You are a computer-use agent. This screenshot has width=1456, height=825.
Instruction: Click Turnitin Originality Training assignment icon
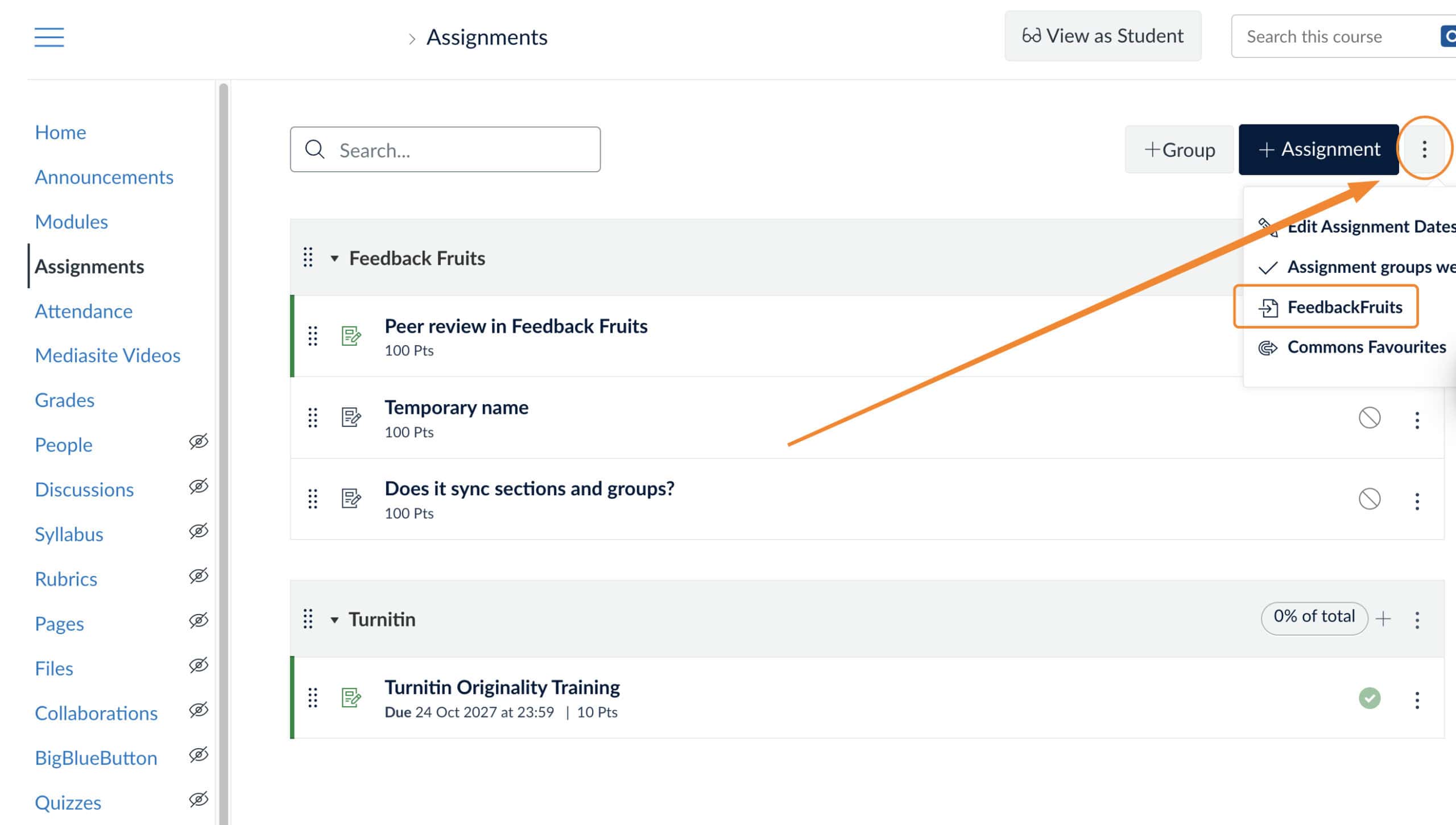[351, 697]
